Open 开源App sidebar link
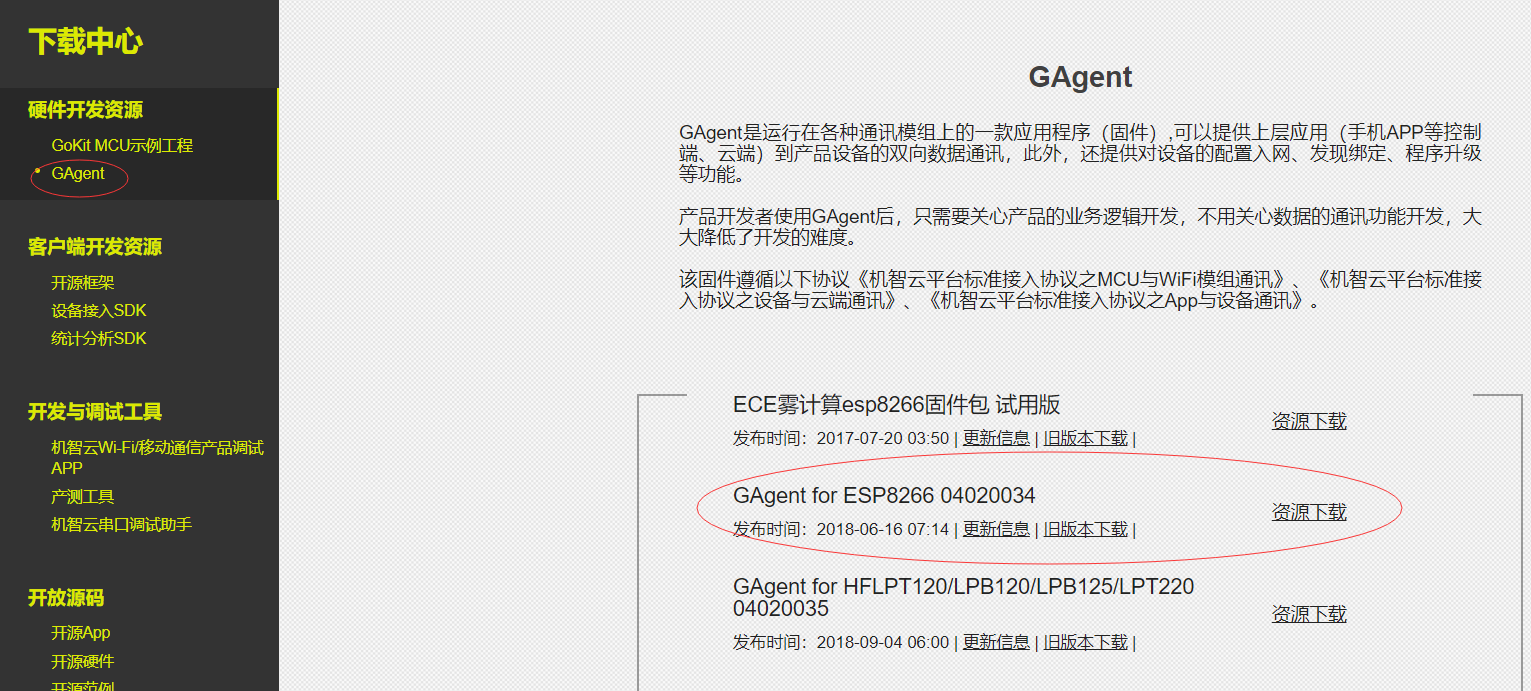1531x691 pixels. coord(81,633)
